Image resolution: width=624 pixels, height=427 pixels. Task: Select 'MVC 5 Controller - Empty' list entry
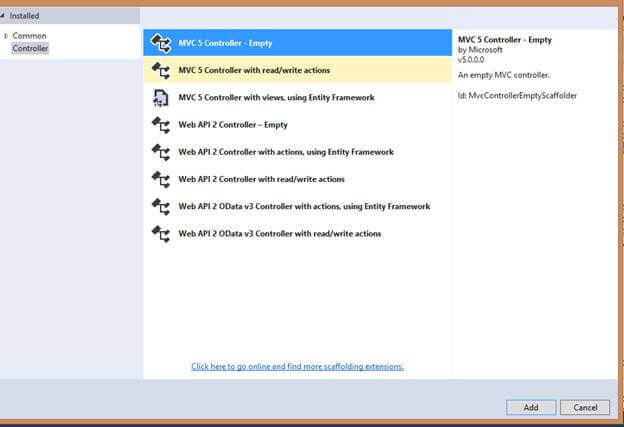click(x=297, y=43)
